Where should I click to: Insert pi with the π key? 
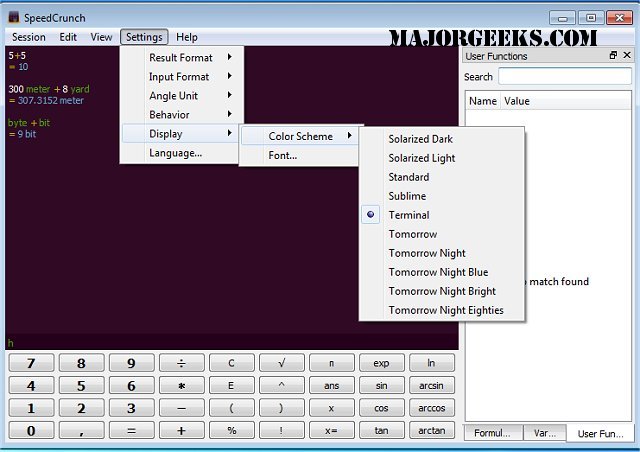pos(331,363)
